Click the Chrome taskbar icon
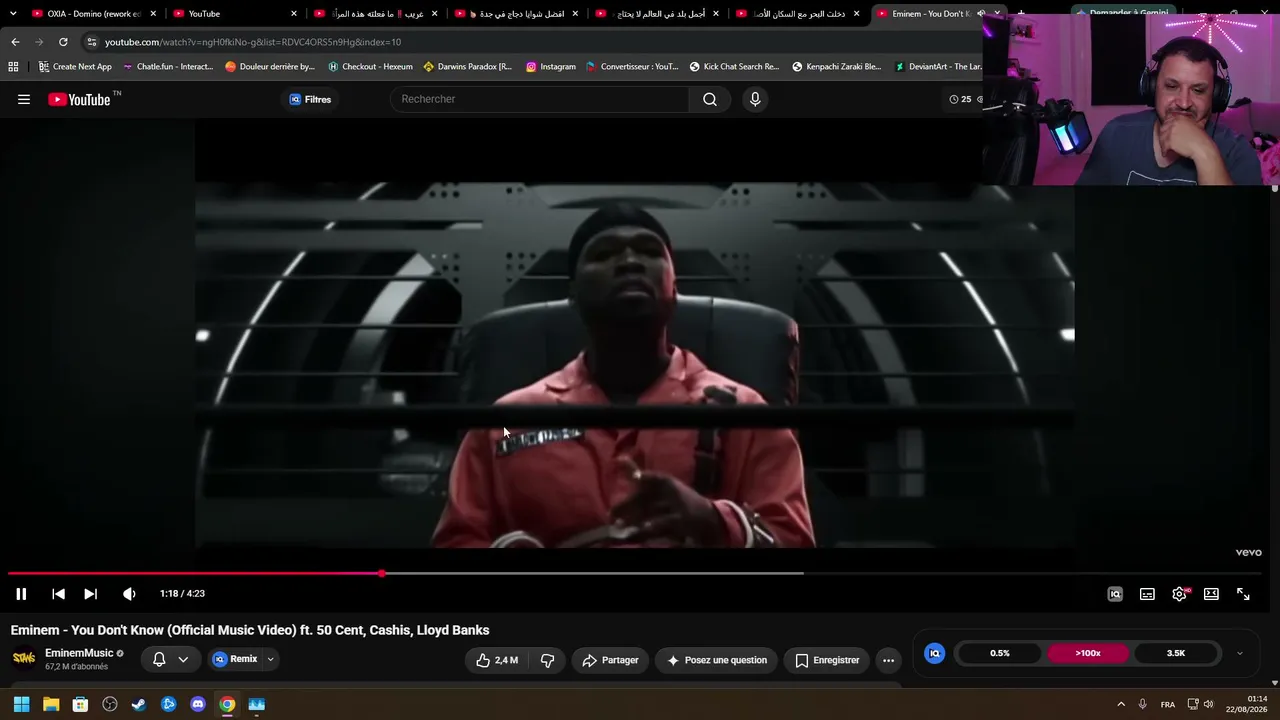This screenshot has width=1280, height=720. [x=227, y=704]
